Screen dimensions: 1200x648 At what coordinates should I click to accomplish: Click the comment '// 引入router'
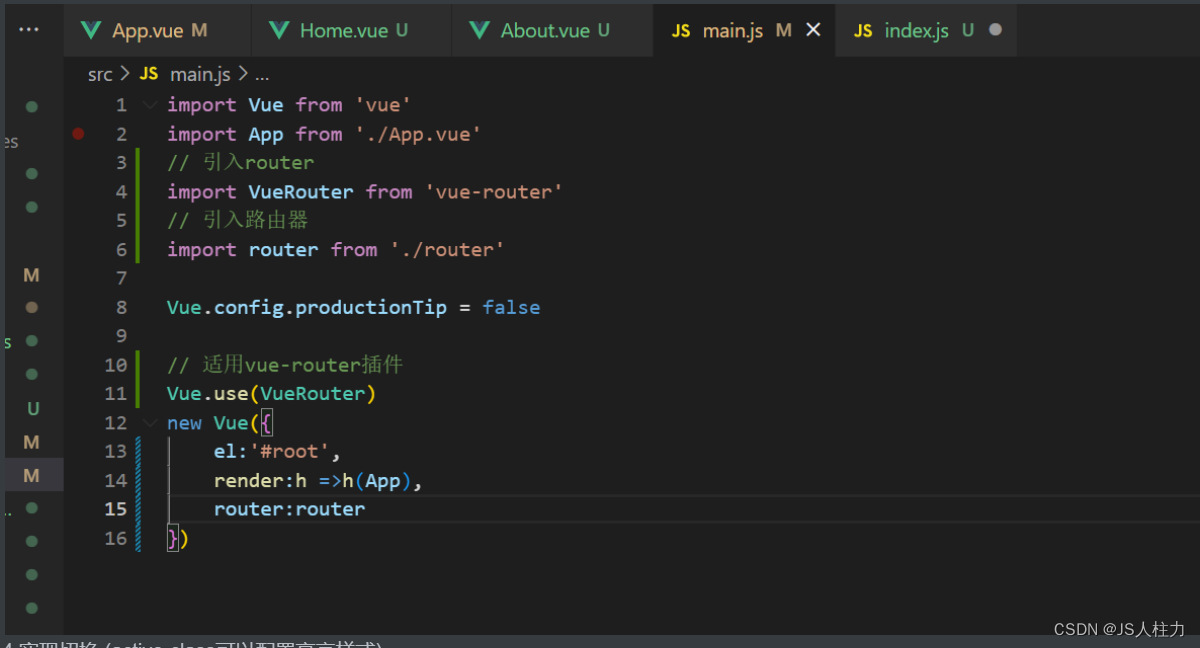click(x=240, y=162)
